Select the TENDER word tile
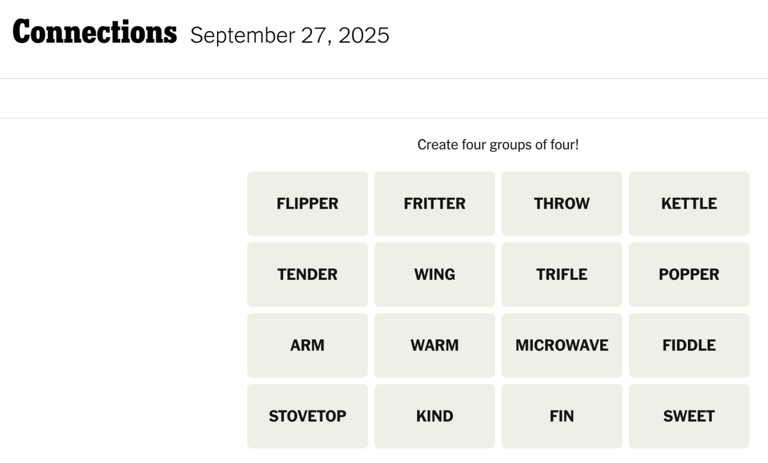The height and width of the screenshot is (463, 768). pos(307,275)
